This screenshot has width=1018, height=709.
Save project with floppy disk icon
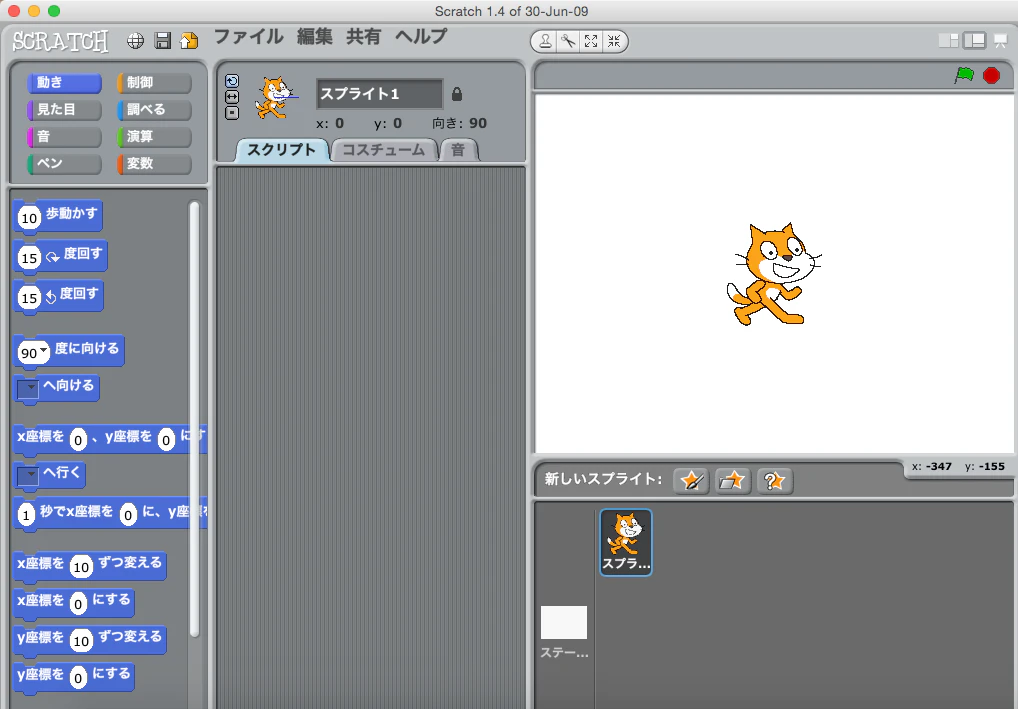tap(162, 41)
